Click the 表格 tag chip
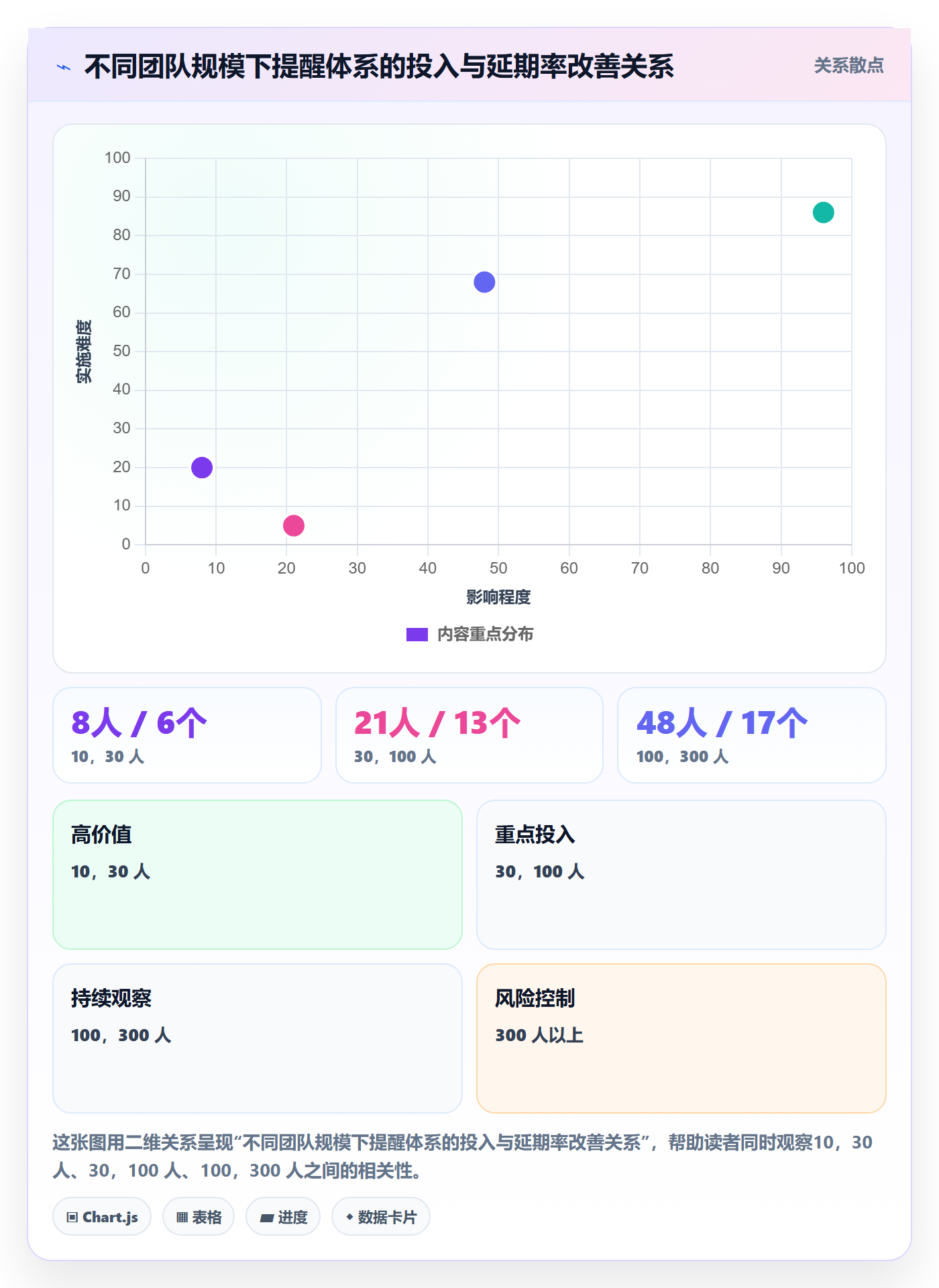Image resolution: width=939 pixels, height=1288 pixels. tap(199, 1217)
